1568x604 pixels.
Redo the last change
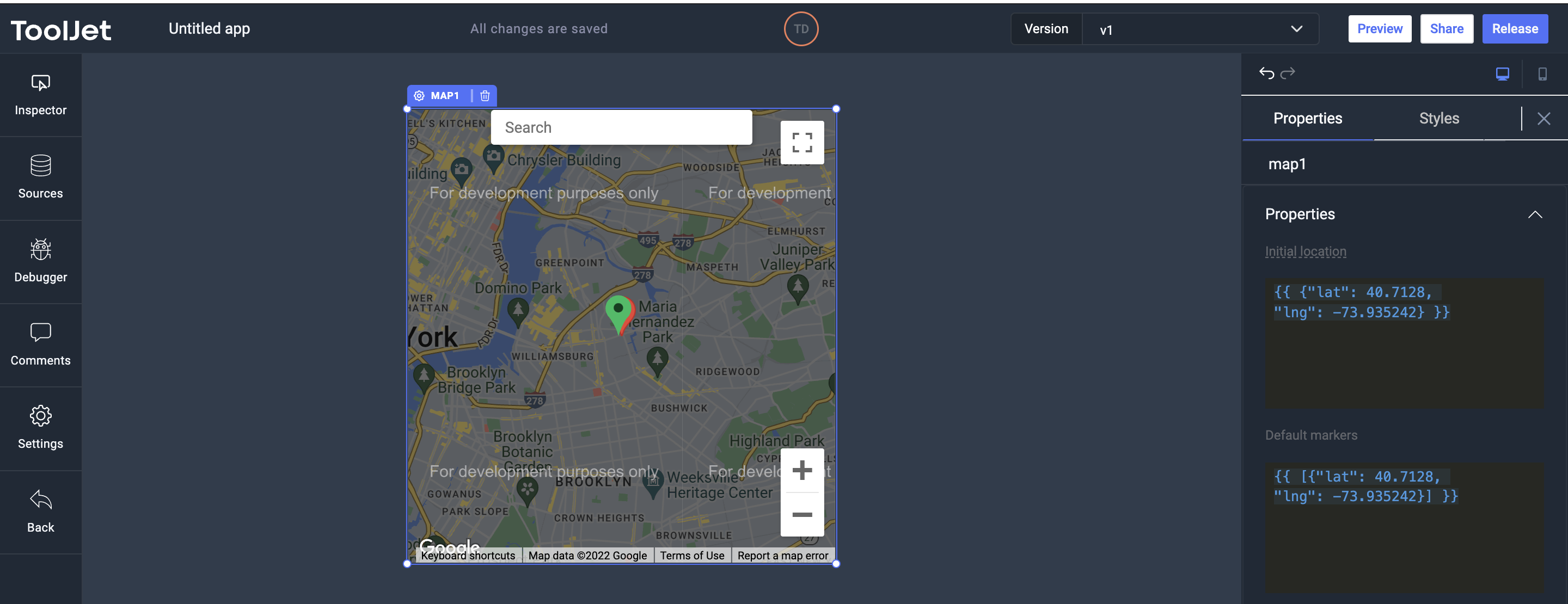[1288, 73]
